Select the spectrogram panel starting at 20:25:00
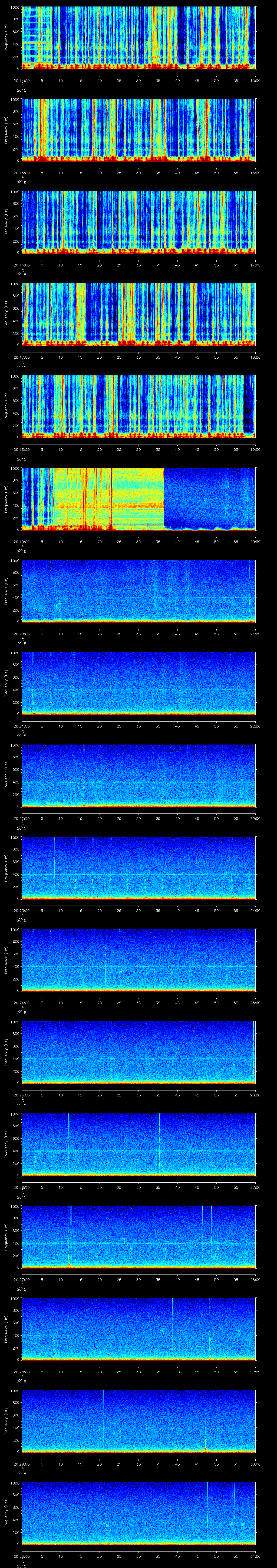 pyautogui.click(x=139, y=1052)
